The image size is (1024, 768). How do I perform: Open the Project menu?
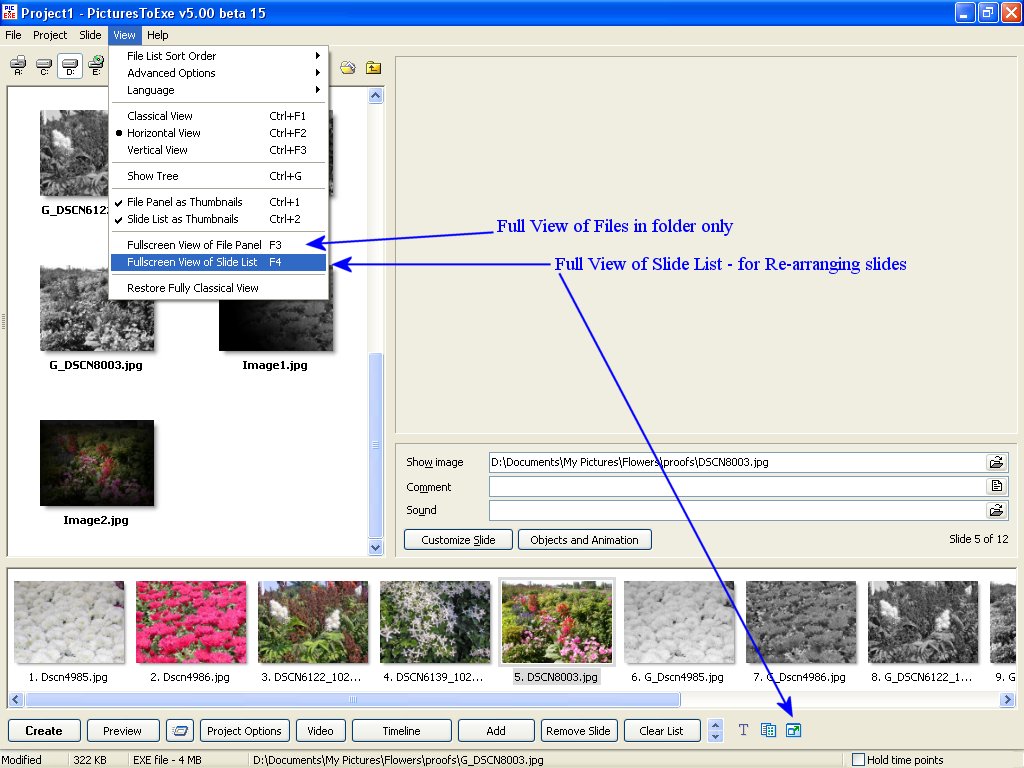50,35
